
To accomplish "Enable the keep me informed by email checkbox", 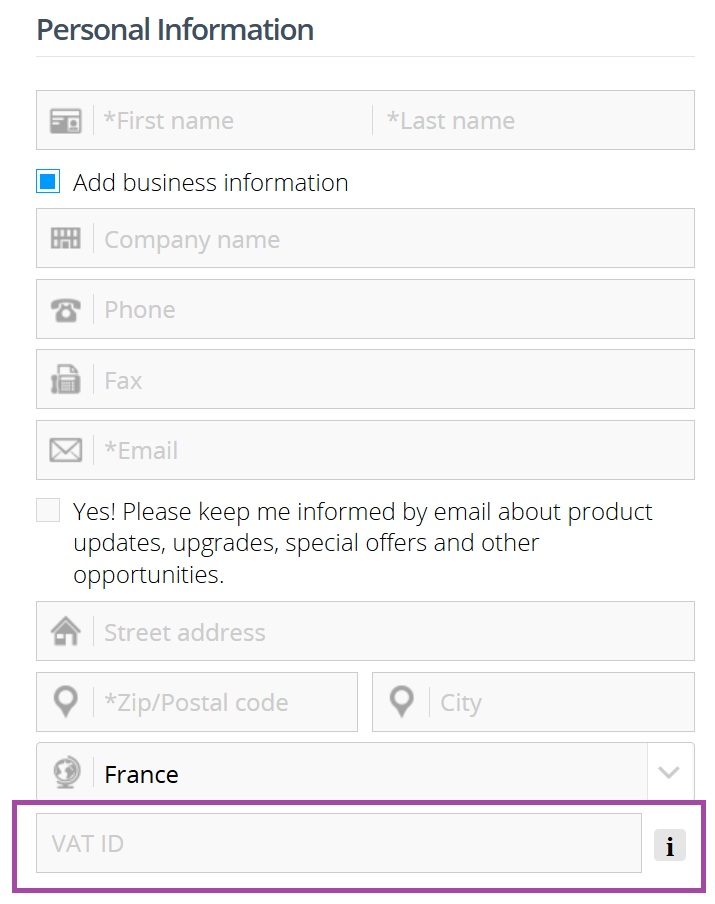I will pyautogui.click(x=48, y=510).
